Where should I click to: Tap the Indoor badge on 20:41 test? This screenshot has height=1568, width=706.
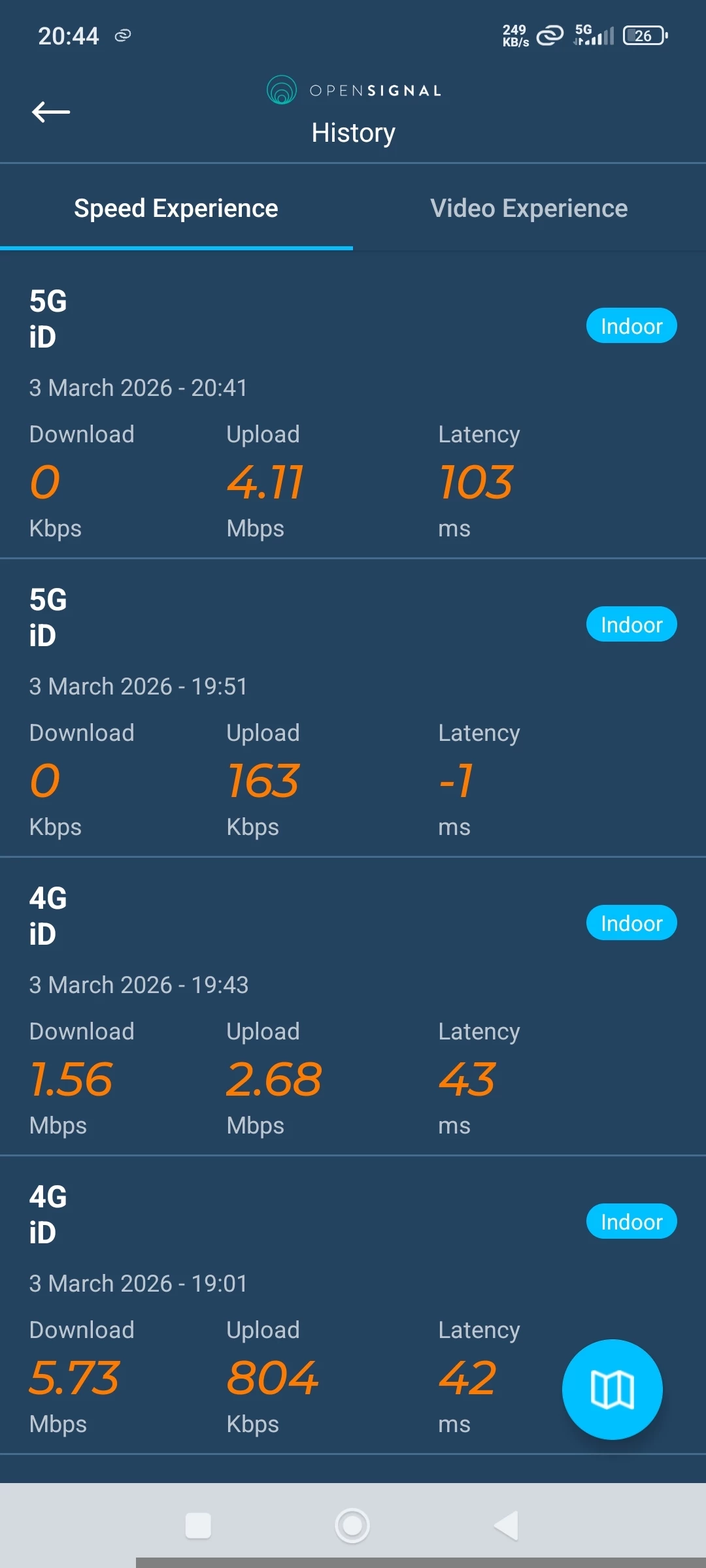tap(631, 326)
